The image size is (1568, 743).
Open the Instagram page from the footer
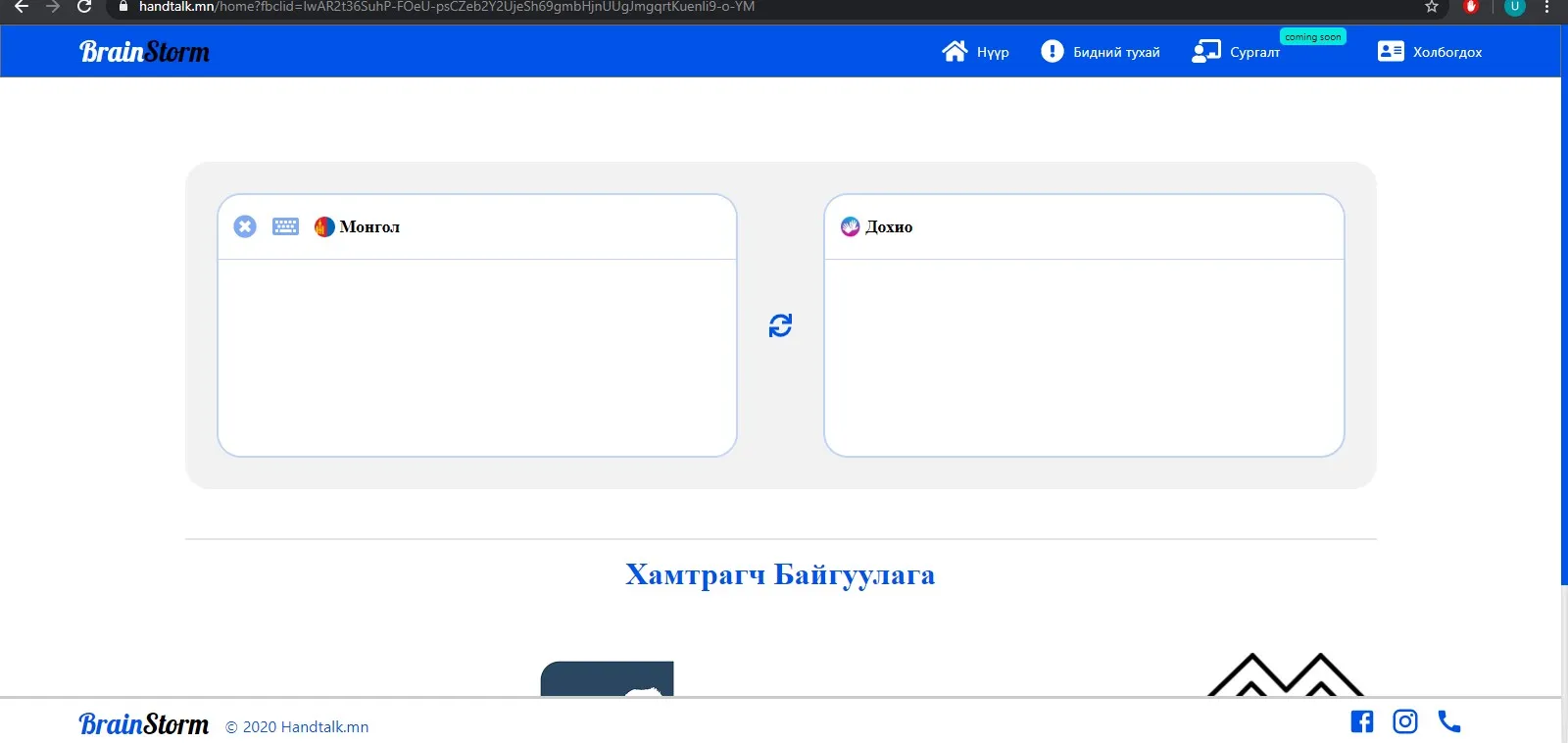coord(1405,721)
